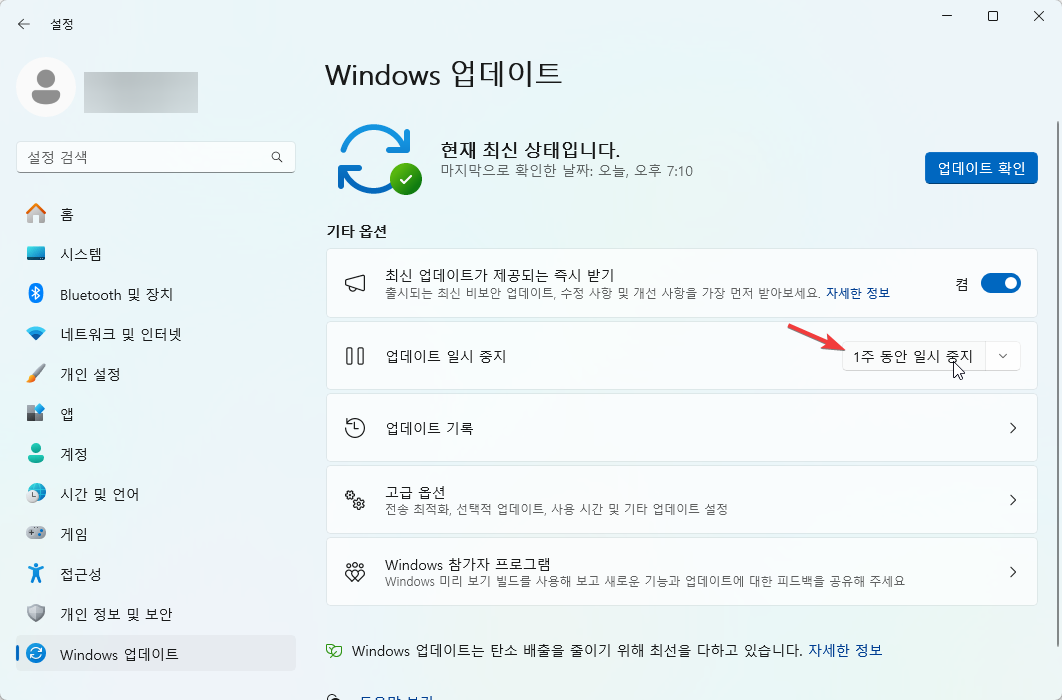Turn off 최신 업데이트가 제공되는 즉시 받기
The image size is (1062, 700).
click(1000, 283)
